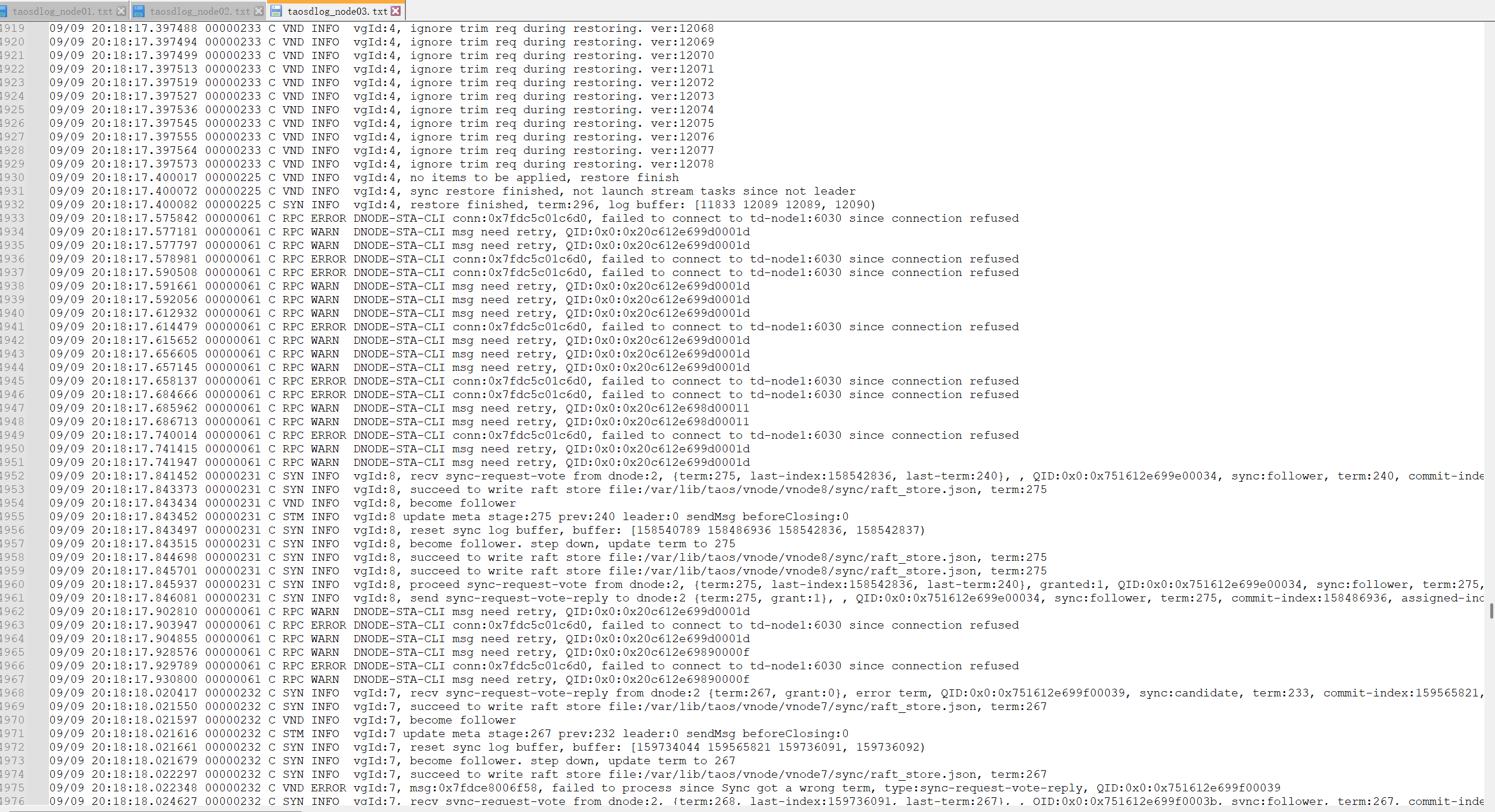
Task: Close the taosdlog_node03.txt tab
Action: click(396, 10)
